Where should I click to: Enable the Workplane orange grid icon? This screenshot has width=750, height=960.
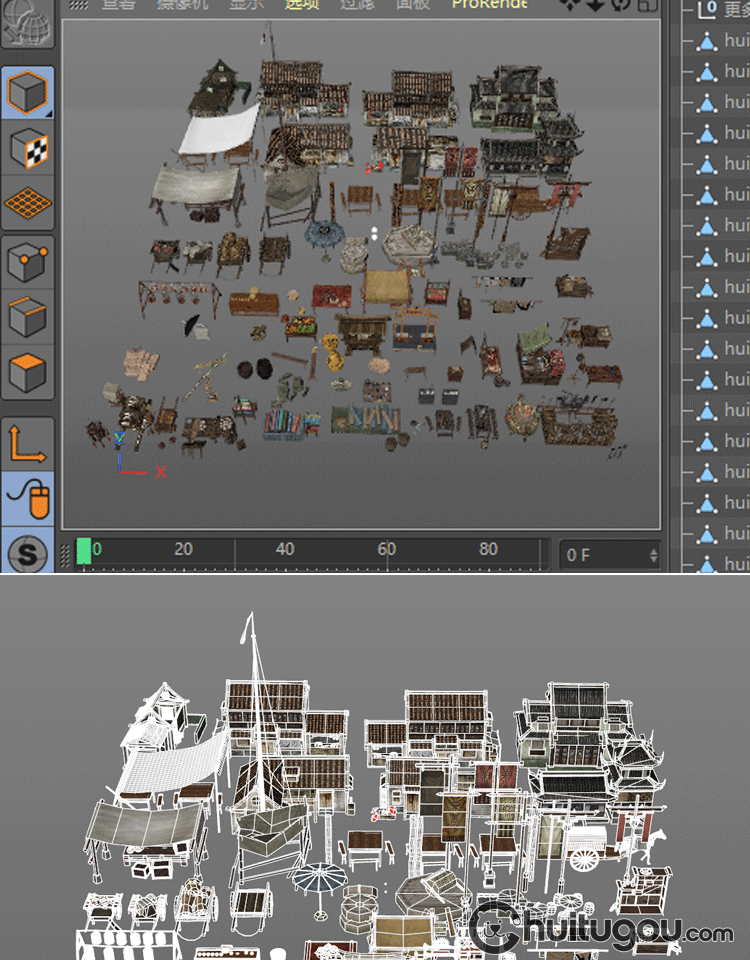point(27,204)
